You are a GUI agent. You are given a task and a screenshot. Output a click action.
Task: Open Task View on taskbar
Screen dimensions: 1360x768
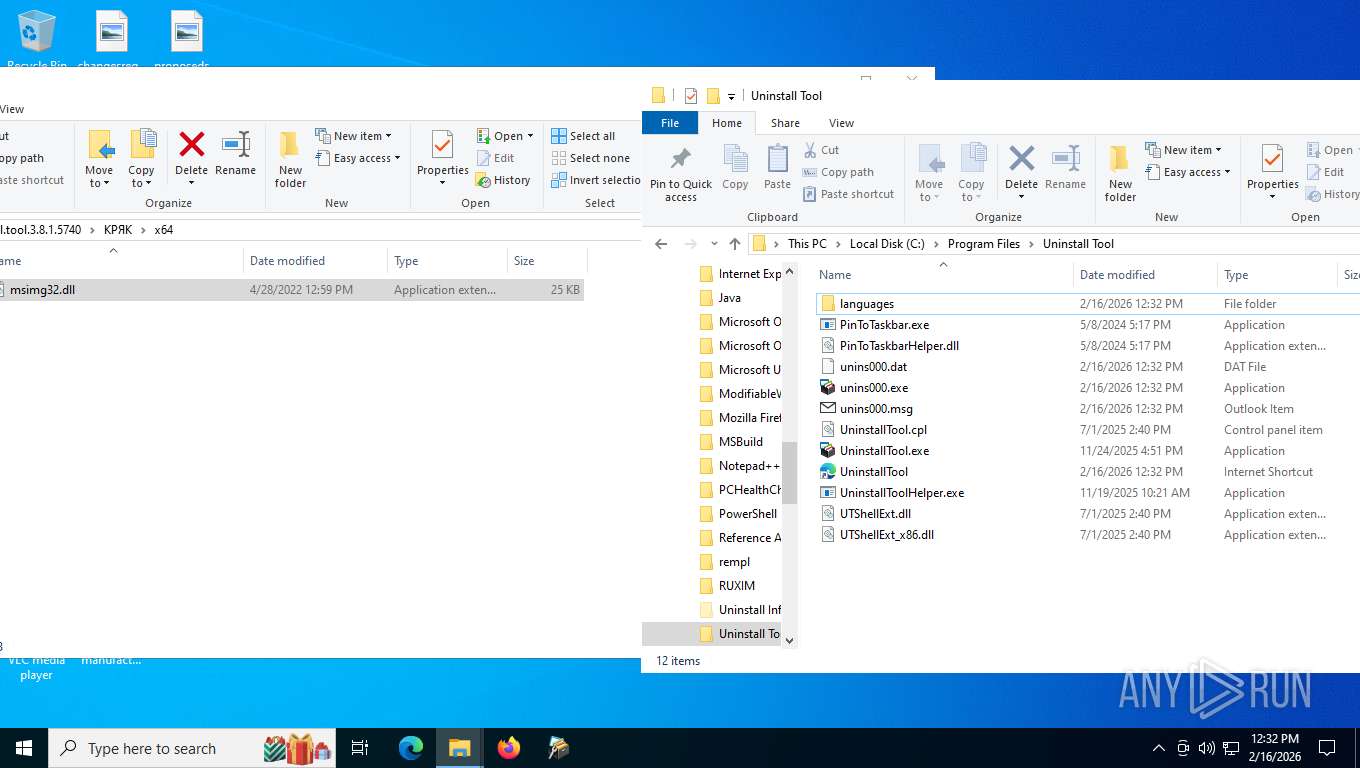[360, 748]
